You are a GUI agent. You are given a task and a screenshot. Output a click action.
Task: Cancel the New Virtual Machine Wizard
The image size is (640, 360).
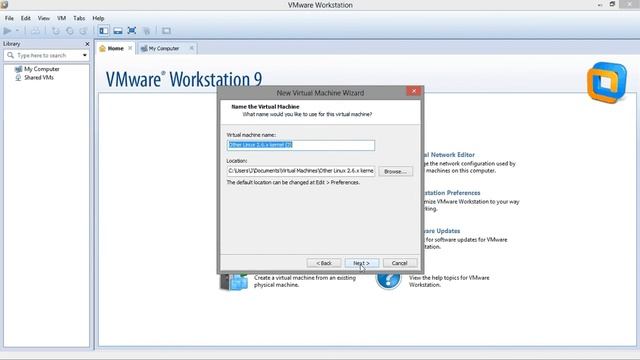(400, 263)
